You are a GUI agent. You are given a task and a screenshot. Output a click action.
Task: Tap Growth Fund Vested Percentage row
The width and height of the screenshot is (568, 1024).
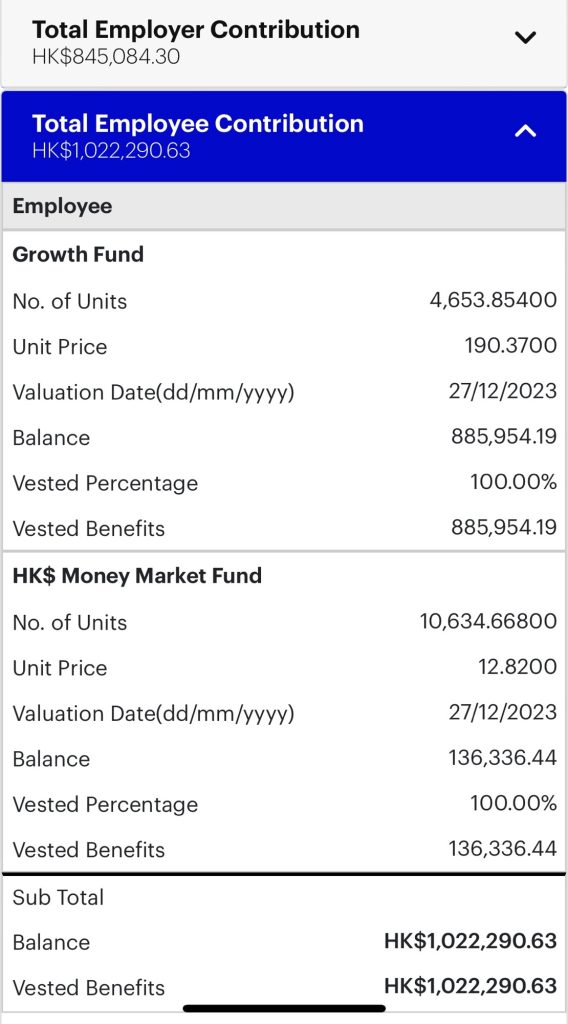pos(284,483)
